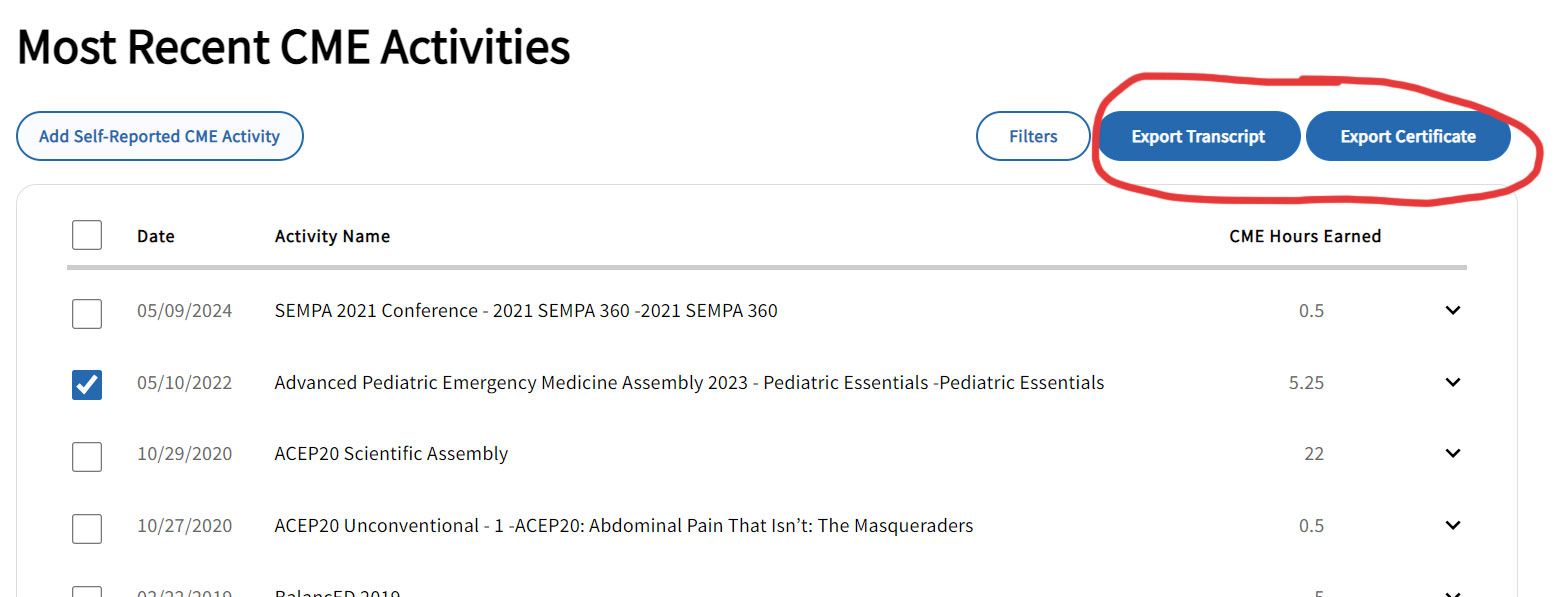Expand the Pediatric Essentials row details chevron
This screenshot has height=597, width=1565.
(1453, 383)
